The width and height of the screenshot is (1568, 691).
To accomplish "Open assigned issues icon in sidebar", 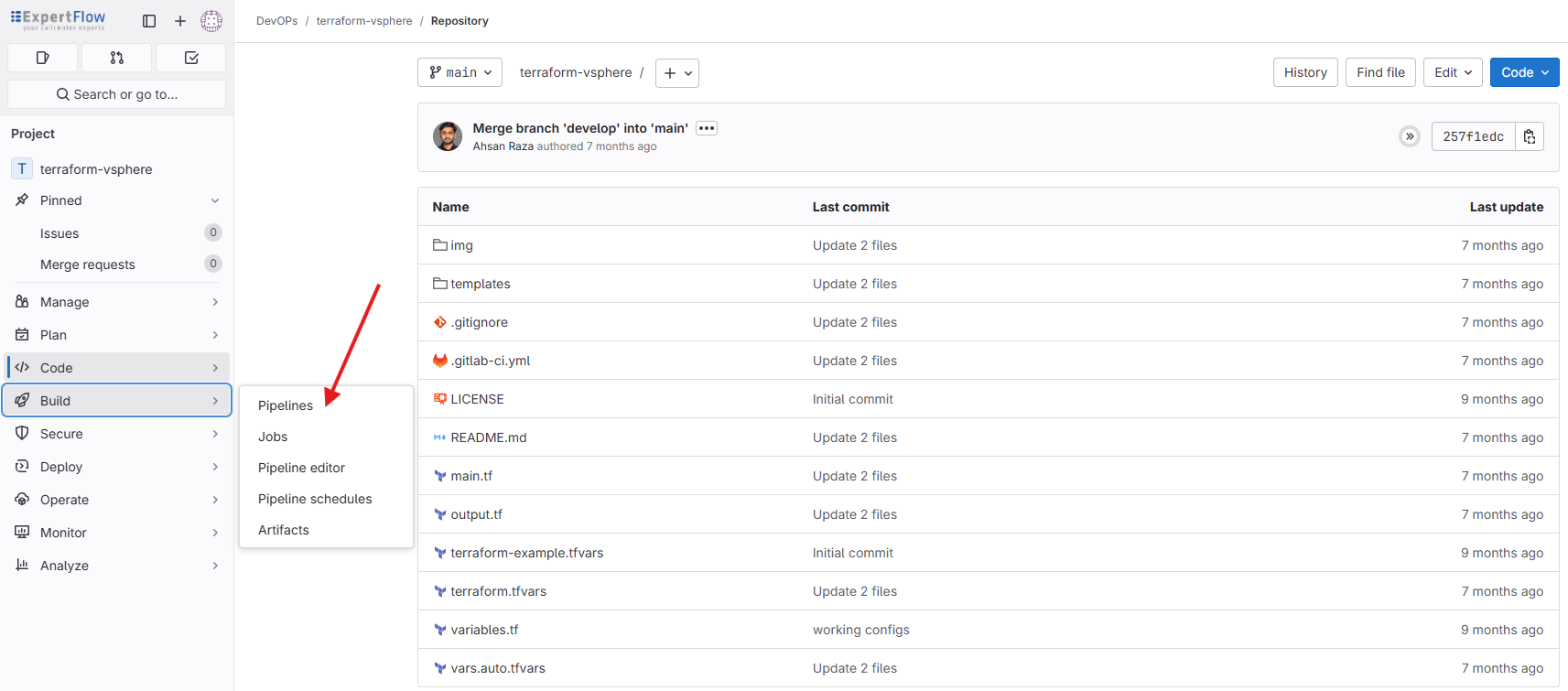I will (x=42, y=58).
